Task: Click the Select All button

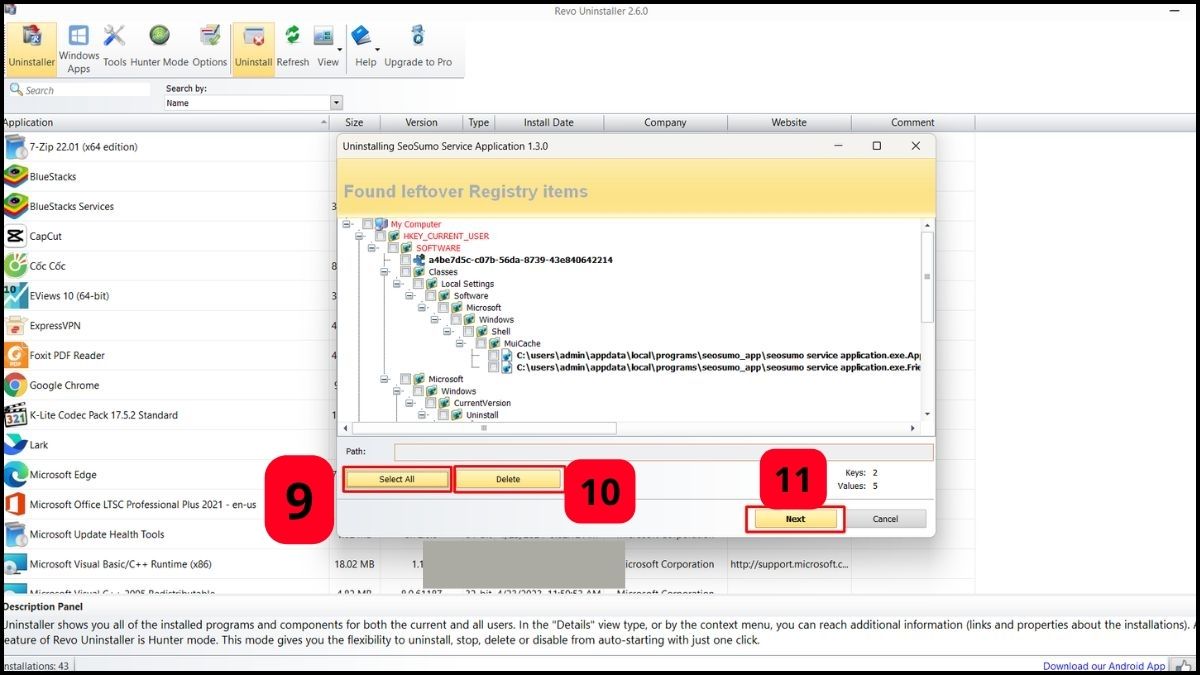Action: (x=396, y=479)
